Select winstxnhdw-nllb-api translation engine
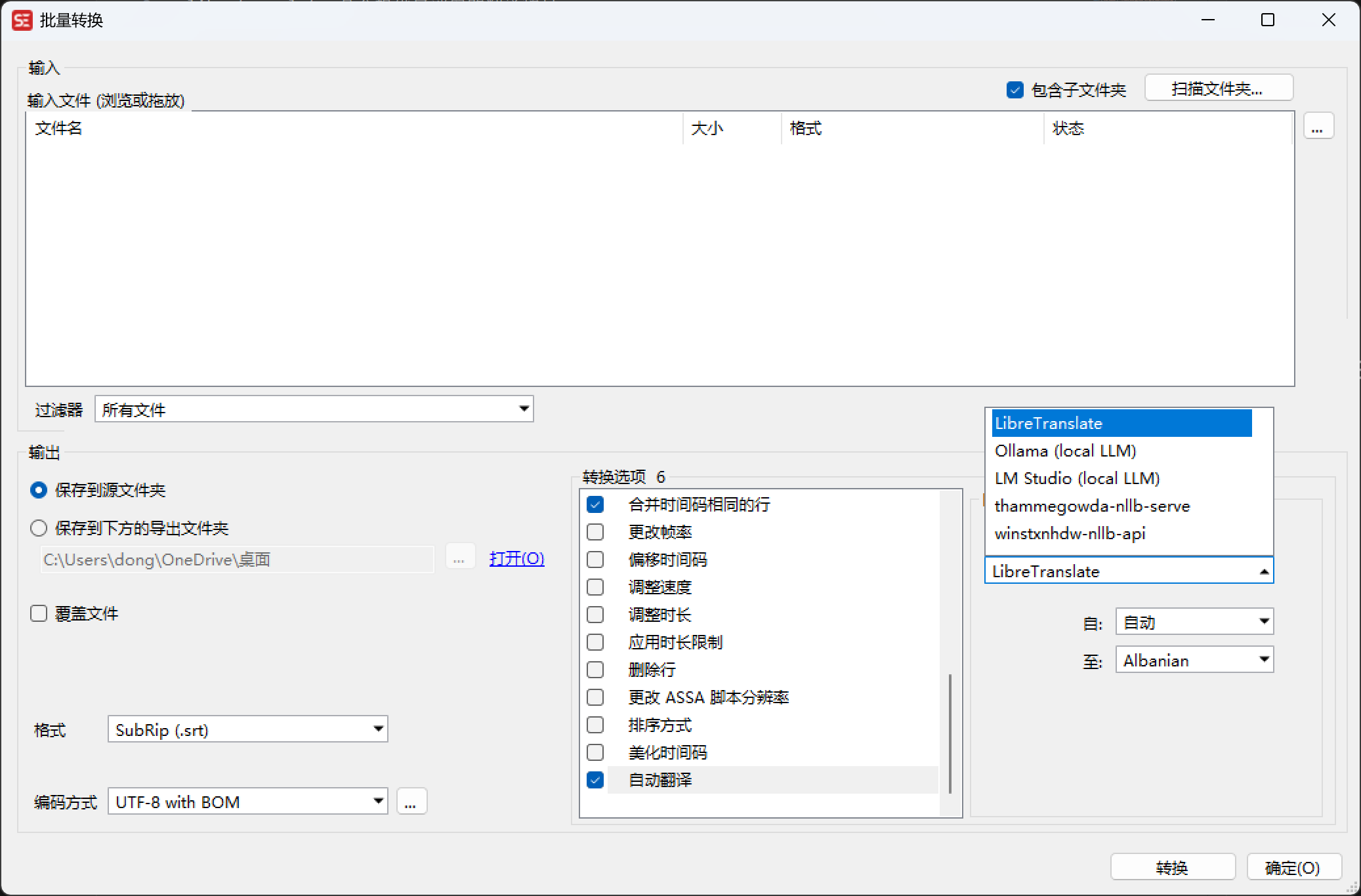The image size is (1361, 896). (x=1070, y=533)
